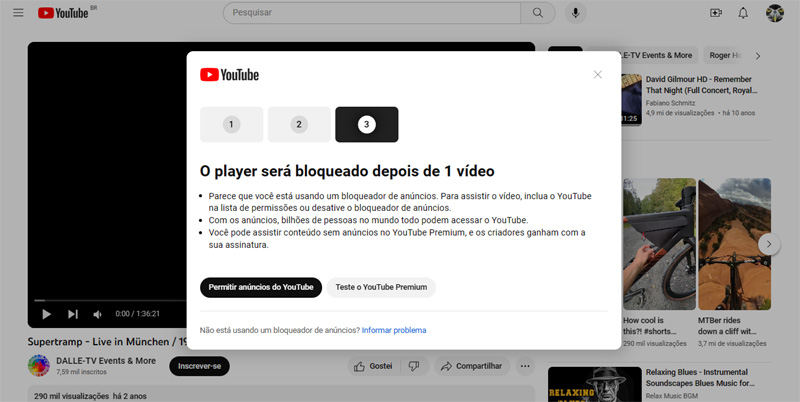Screen dimensions: 800x402
Task: Open the three-dot more actions menu
Action: (524, 366)
